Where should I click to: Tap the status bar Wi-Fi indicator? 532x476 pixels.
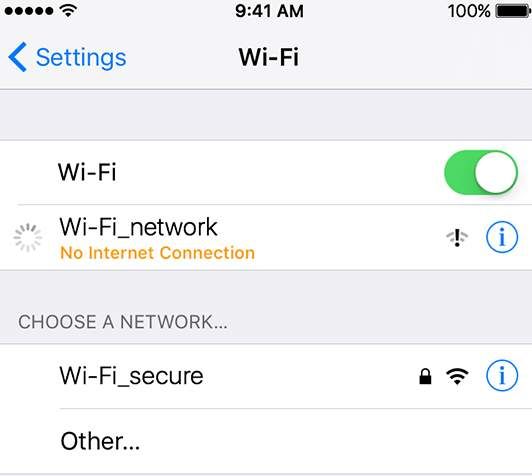click(x=68, y=10)
